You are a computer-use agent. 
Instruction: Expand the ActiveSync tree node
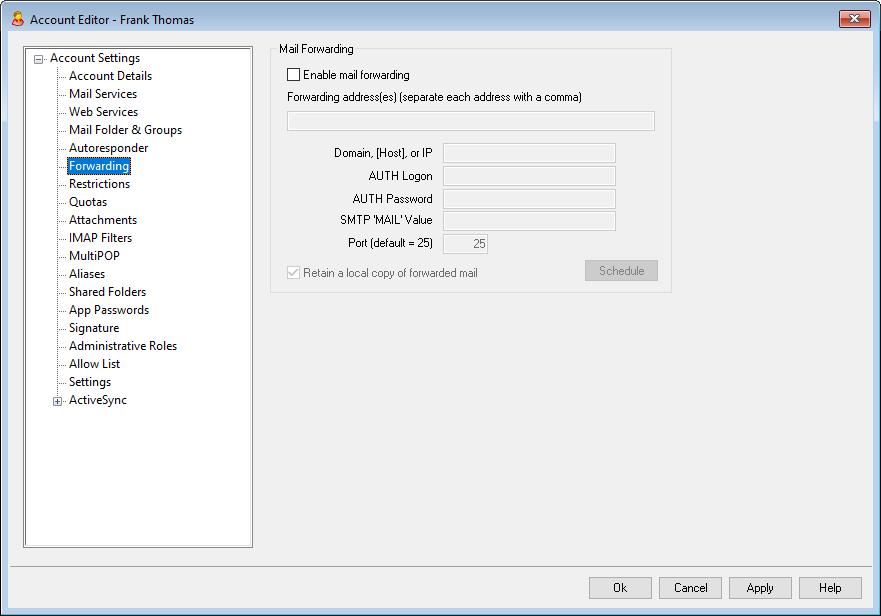click(x=58, y=401)
